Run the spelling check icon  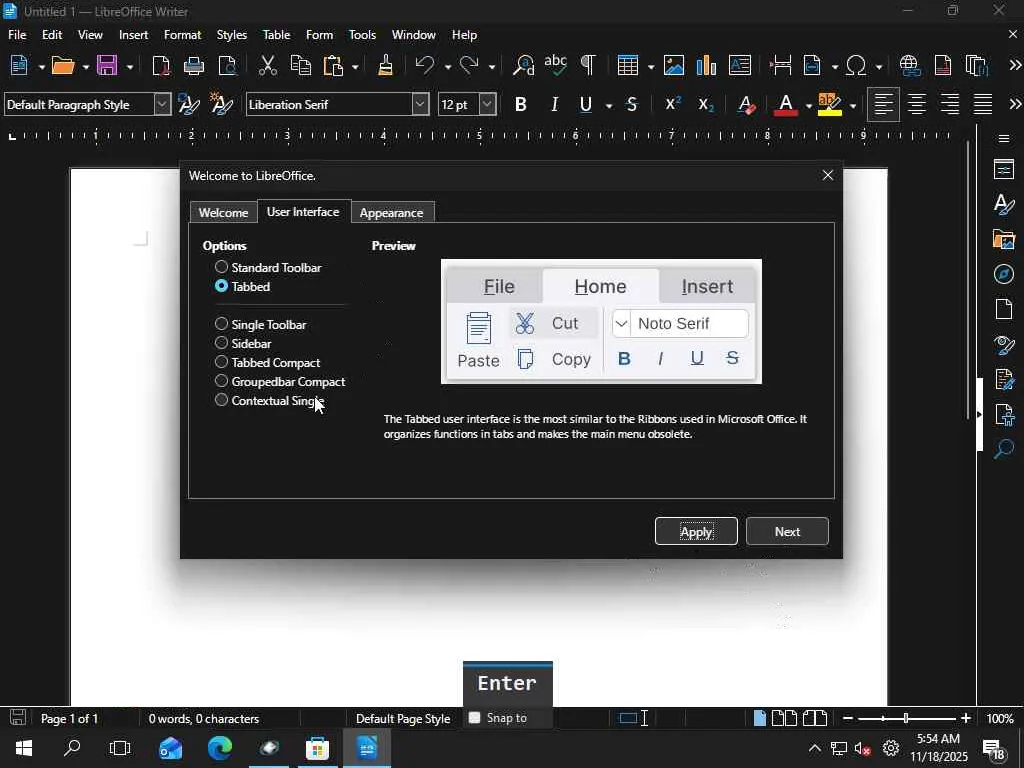coord(556,65)
